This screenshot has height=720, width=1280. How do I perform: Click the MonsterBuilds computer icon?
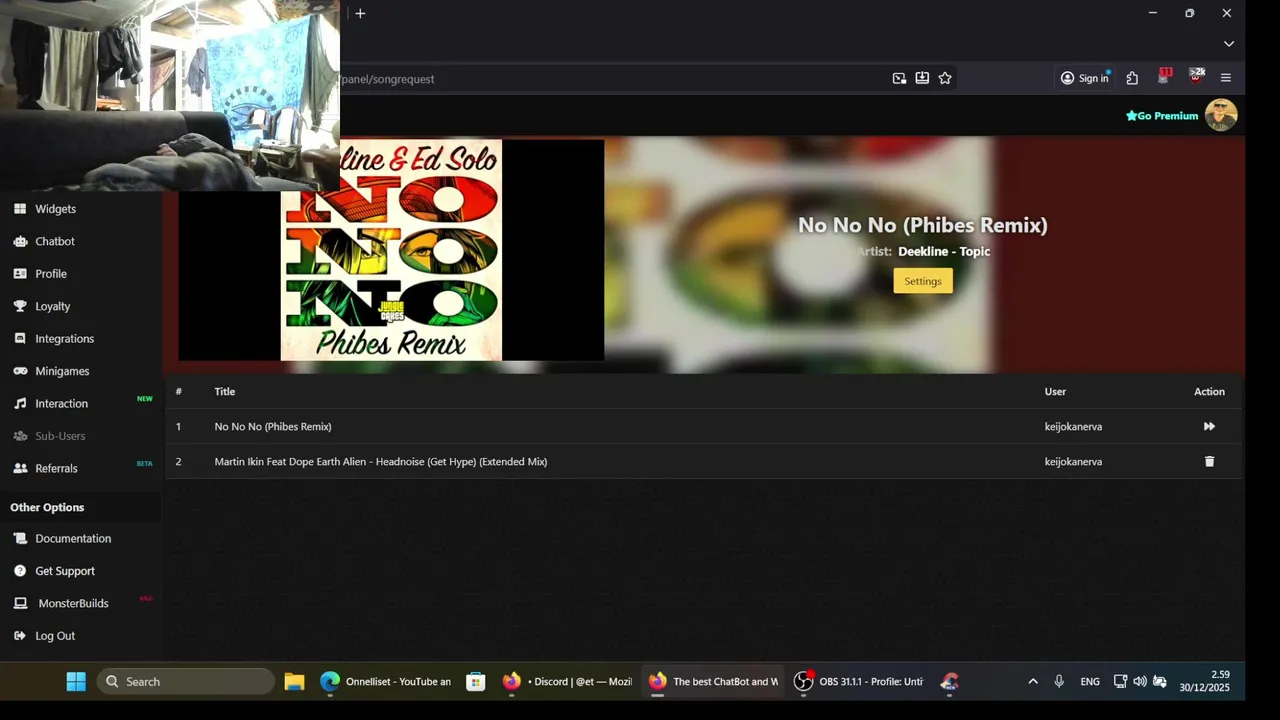coord(20,603)
